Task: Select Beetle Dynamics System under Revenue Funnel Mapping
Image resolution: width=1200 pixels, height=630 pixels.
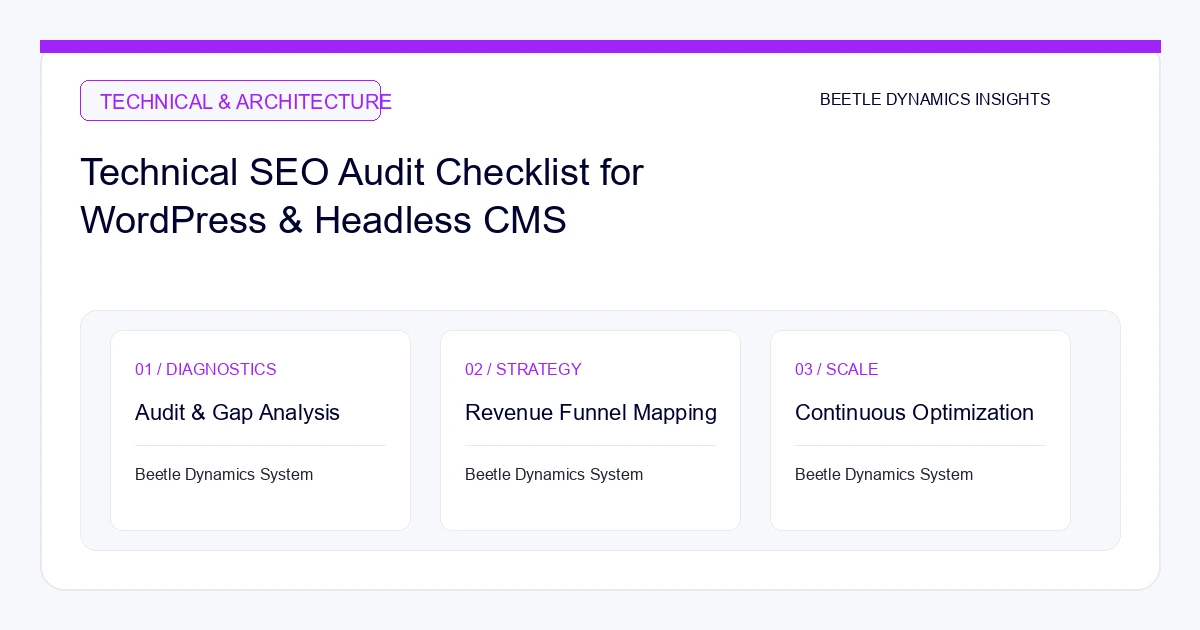Action: click(x=554, y=475)
